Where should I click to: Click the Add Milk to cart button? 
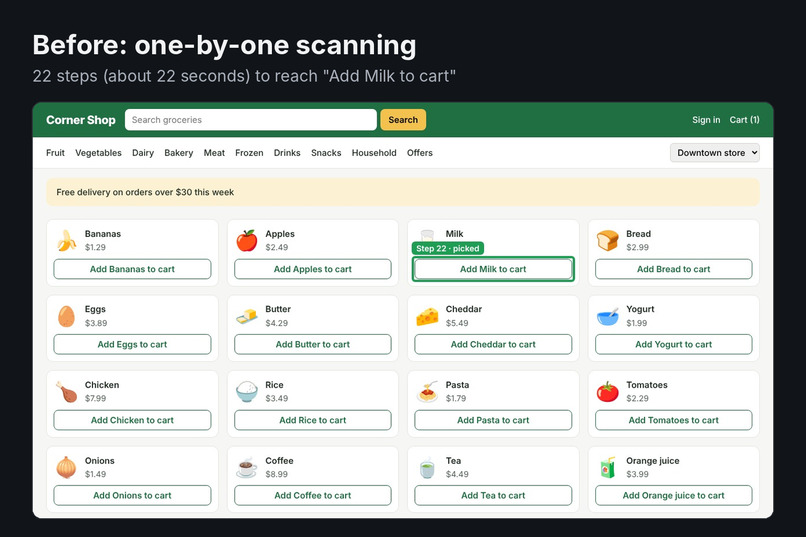493,269
